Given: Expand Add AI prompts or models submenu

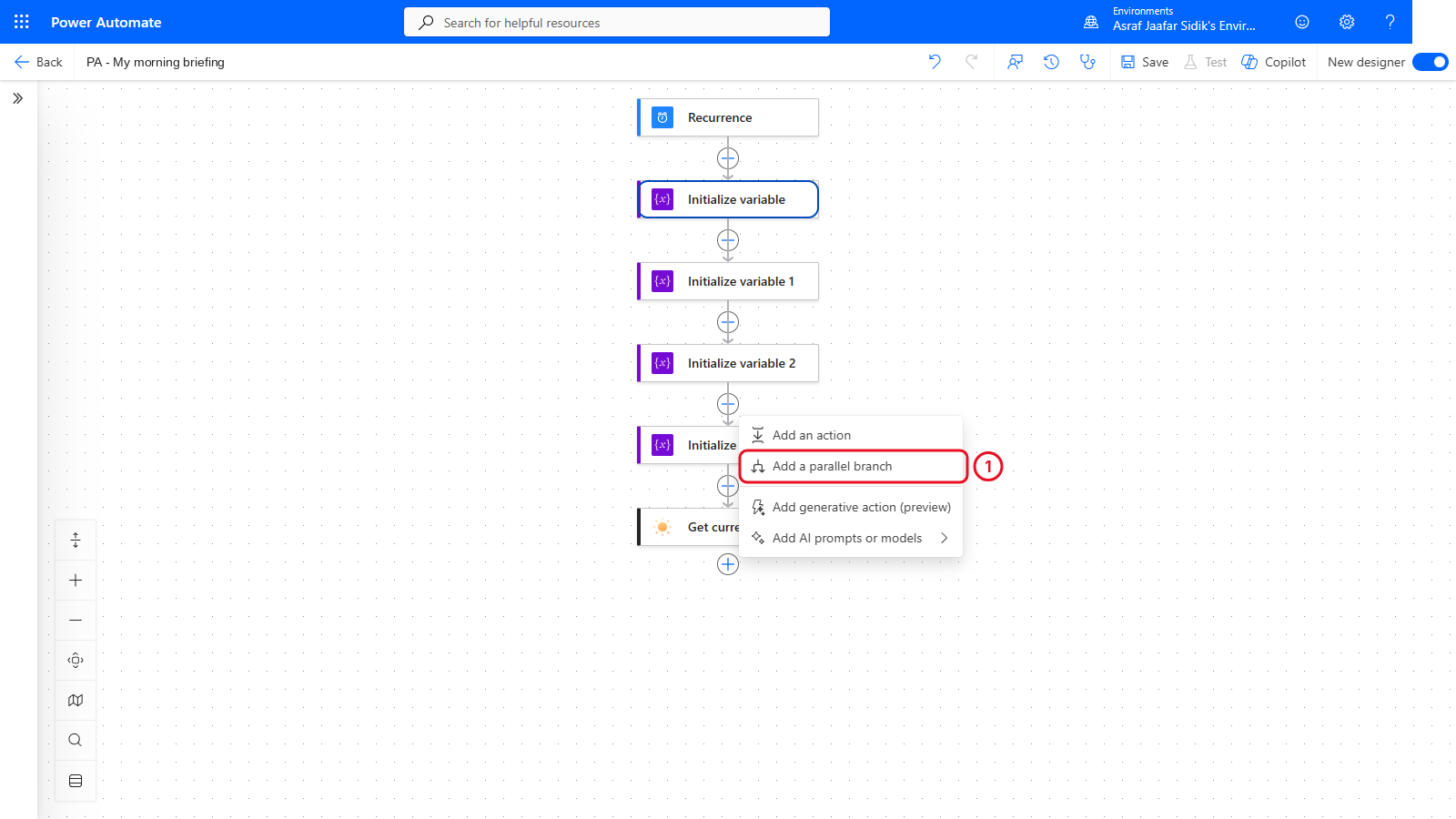Looking at the screenshot, I should 851,538.
